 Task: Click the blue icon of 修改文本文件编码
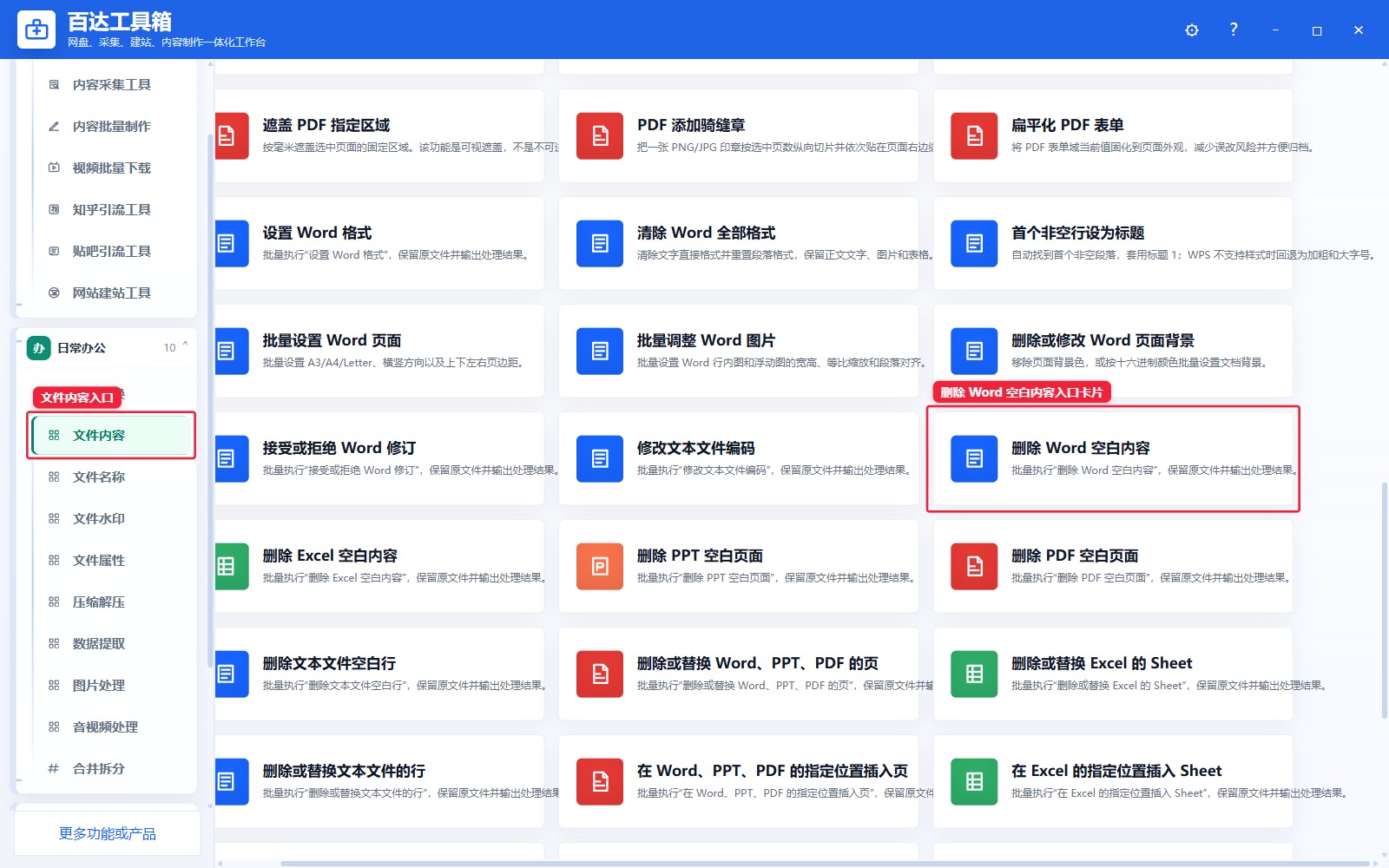[600, 459]
